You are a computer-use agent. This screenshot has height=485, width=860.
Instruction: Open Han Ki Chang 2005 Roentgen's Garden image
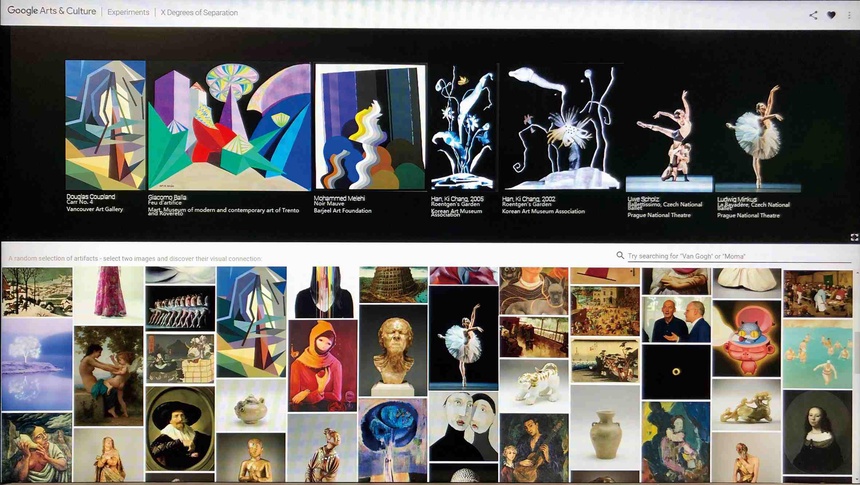click(463, 127)
